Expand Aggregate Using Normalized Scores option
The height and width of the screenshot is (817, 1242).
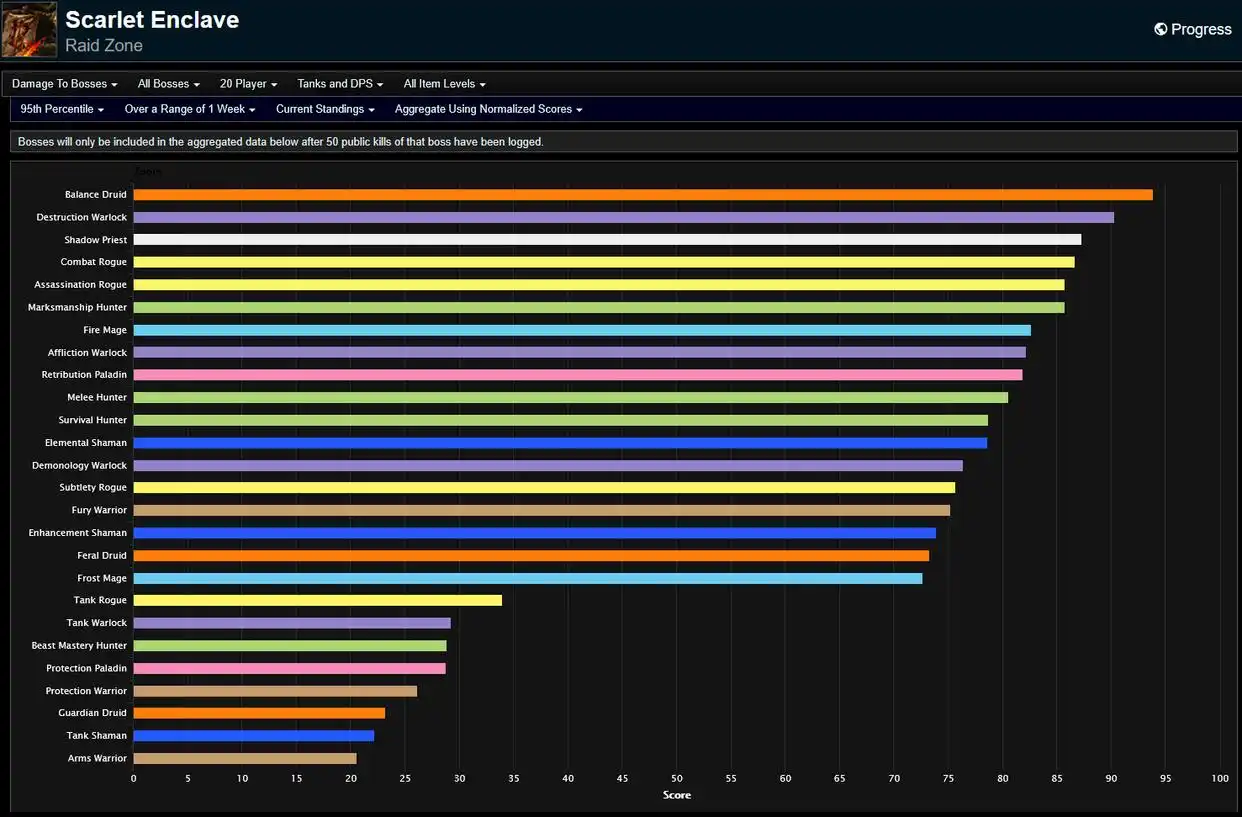coord(488,109)
